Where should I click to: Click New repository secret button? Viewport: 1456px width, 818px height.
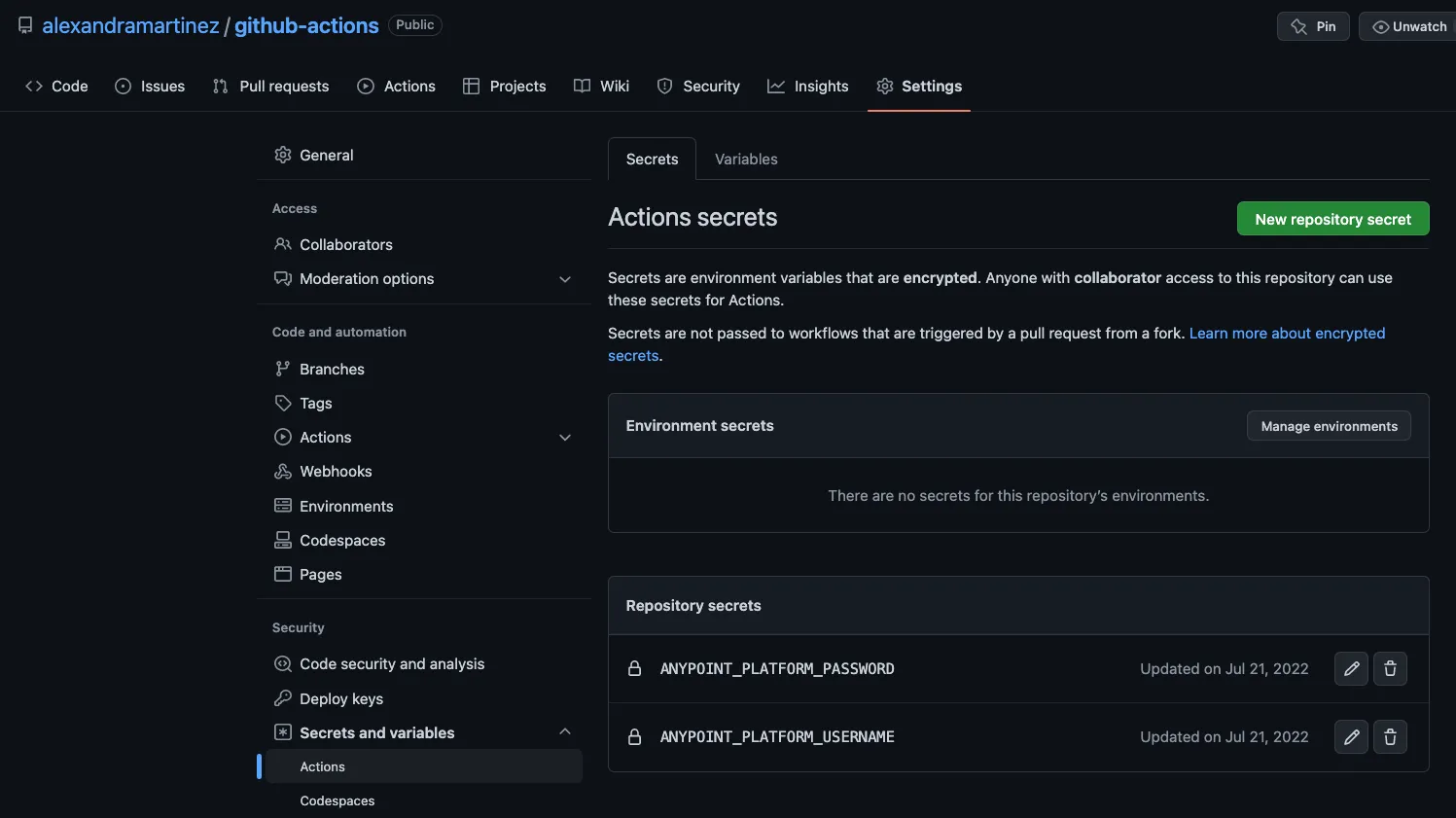1332,219
